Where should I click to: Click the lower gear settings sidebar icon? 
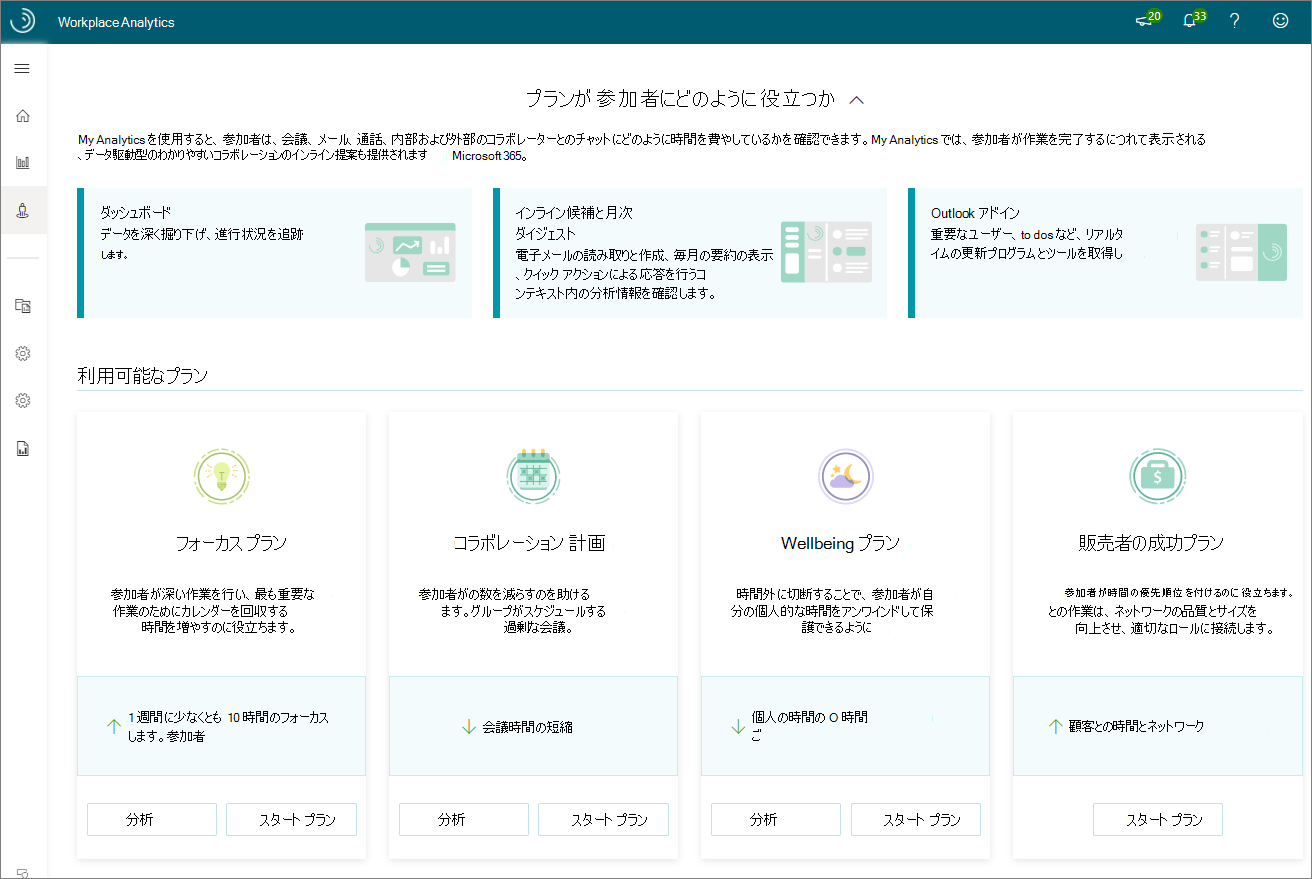click(22, 400)
